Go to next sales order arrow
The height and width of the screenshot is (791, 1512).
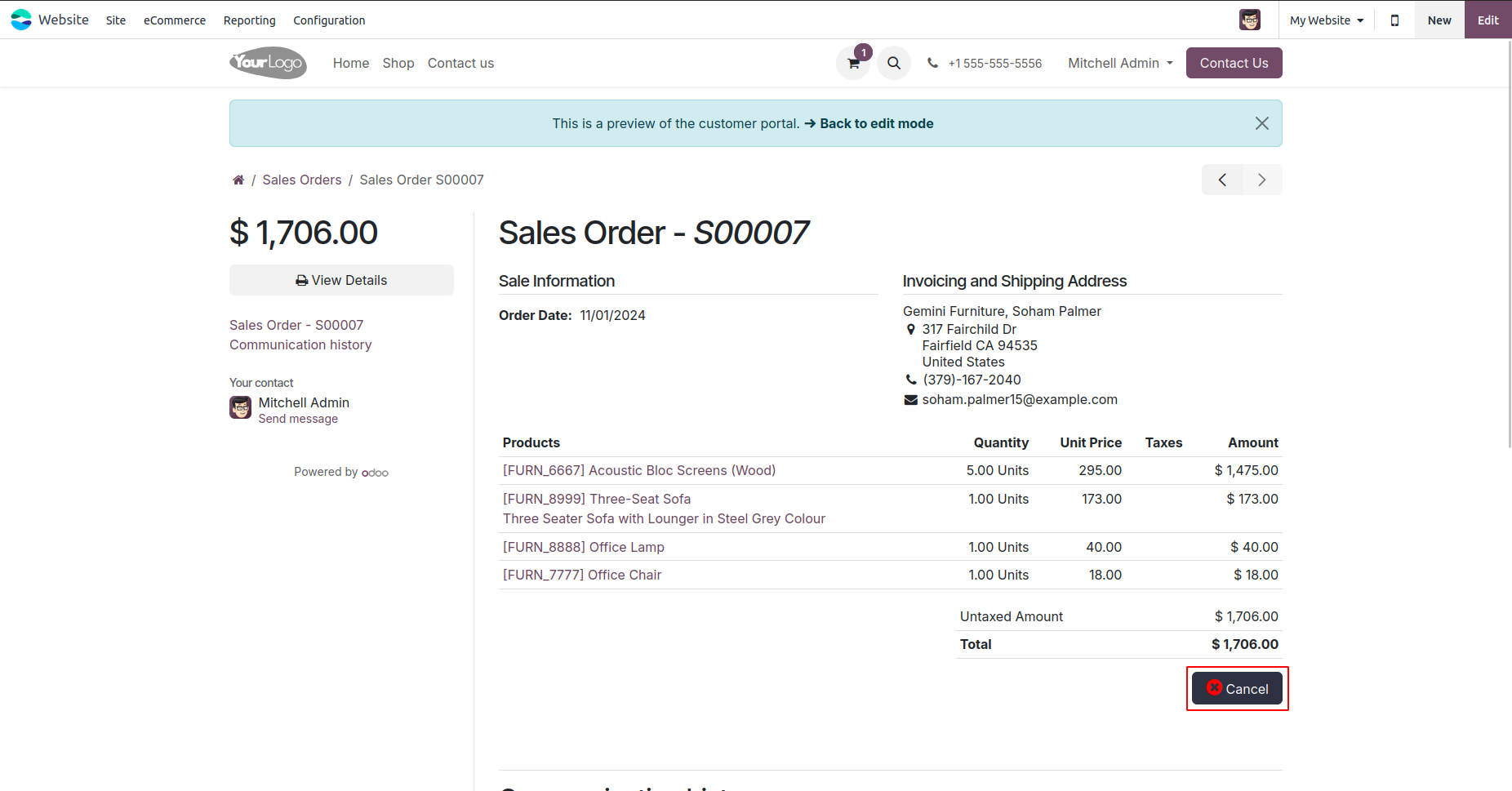pyautogui.click(x=1262, y=180)
